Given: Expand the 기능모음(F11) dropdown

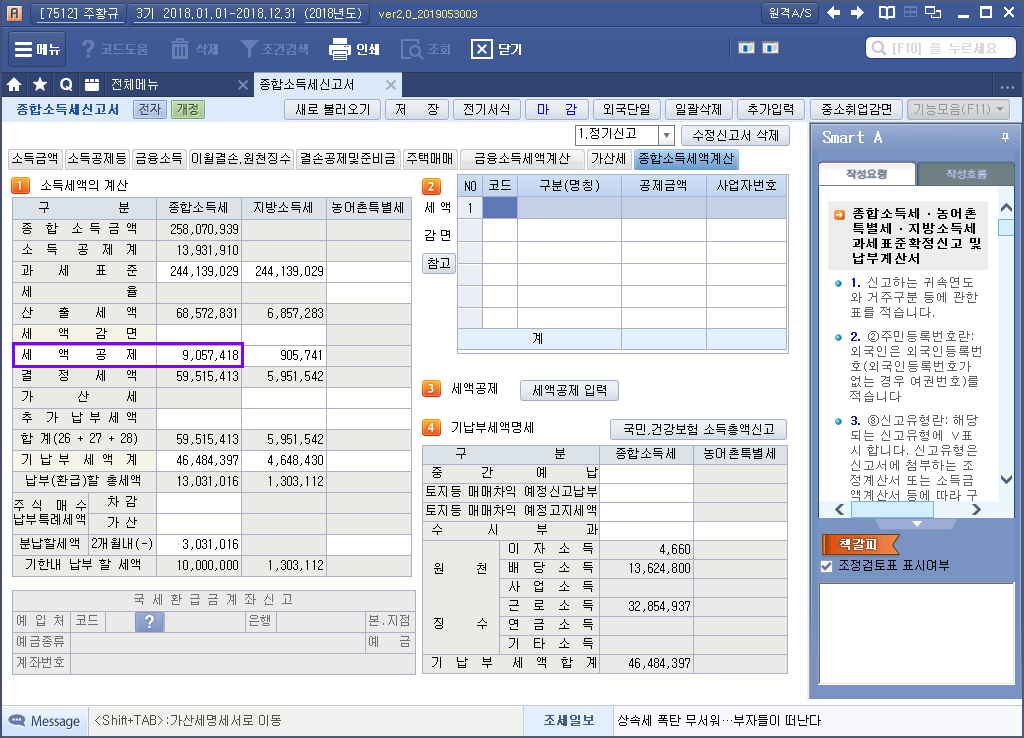Looking at the screenshot, I should 958,109.
